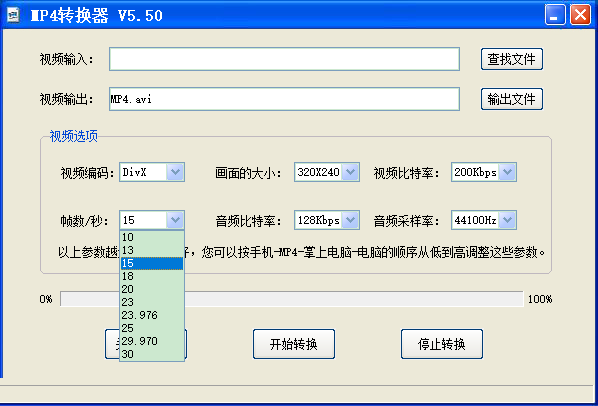Select 30 in frame rate list

click(x=152, y=354)
